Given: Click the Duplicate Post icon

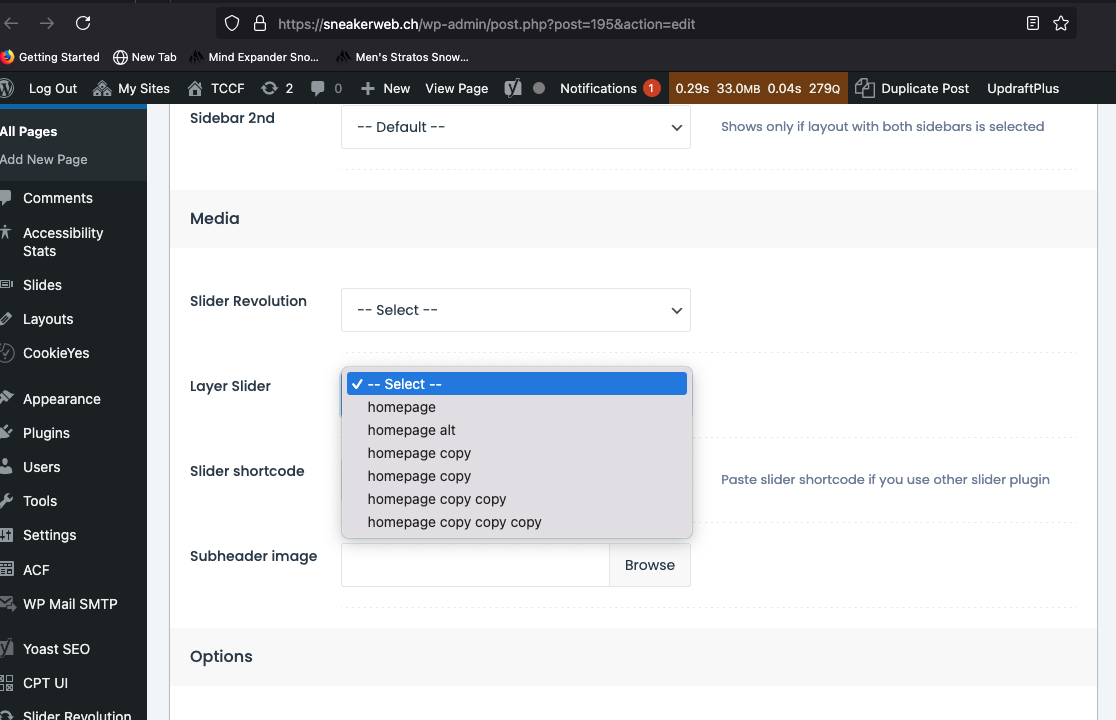Looking at the screenshot, I should (x=865, y=88).
